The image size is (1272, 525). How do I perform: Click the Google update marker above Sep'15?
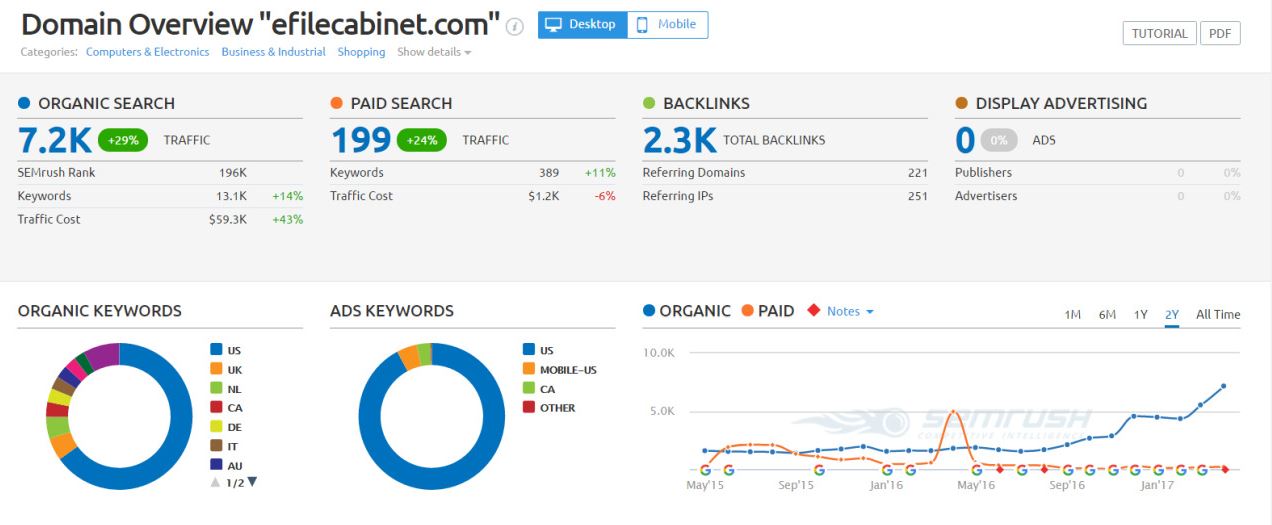[819, 469]
